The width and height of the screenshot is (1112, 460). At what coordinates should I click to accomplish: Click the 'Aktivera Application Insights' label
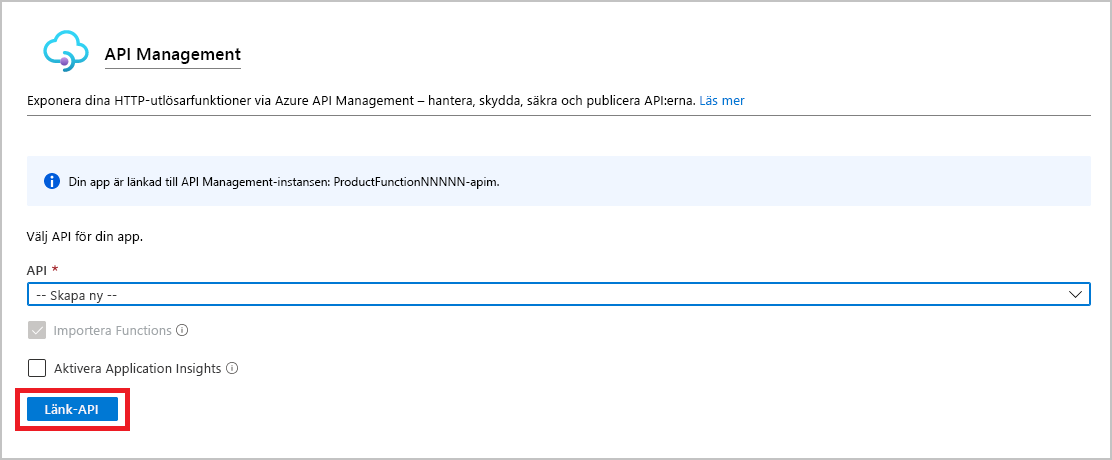(138, 369)
